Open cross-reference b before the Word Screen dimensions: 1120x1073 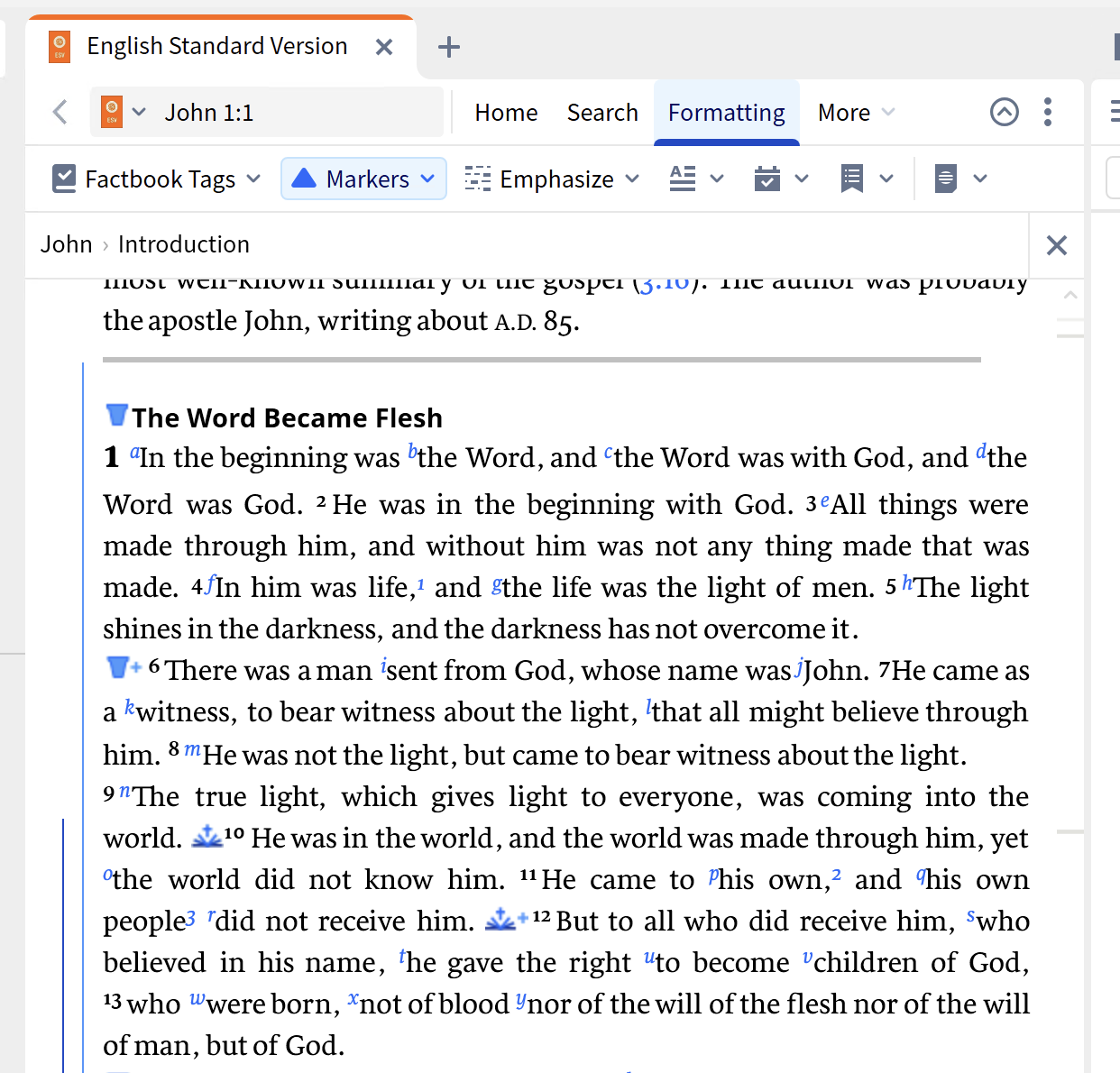coord(412,452)
